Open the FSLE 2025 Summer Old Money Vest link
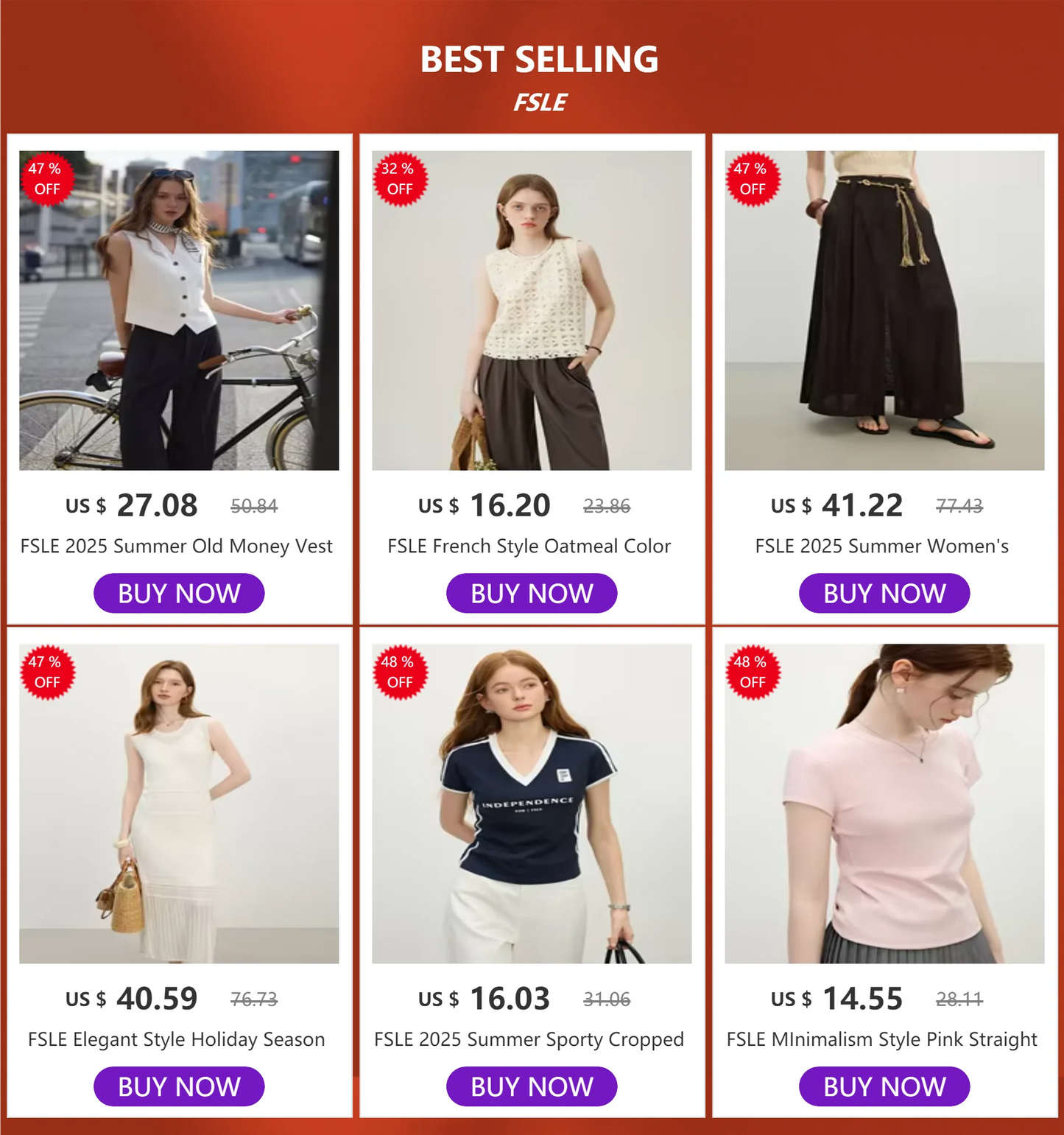The height and width of the screenshot is (1135, 1064). coord(176,546)
